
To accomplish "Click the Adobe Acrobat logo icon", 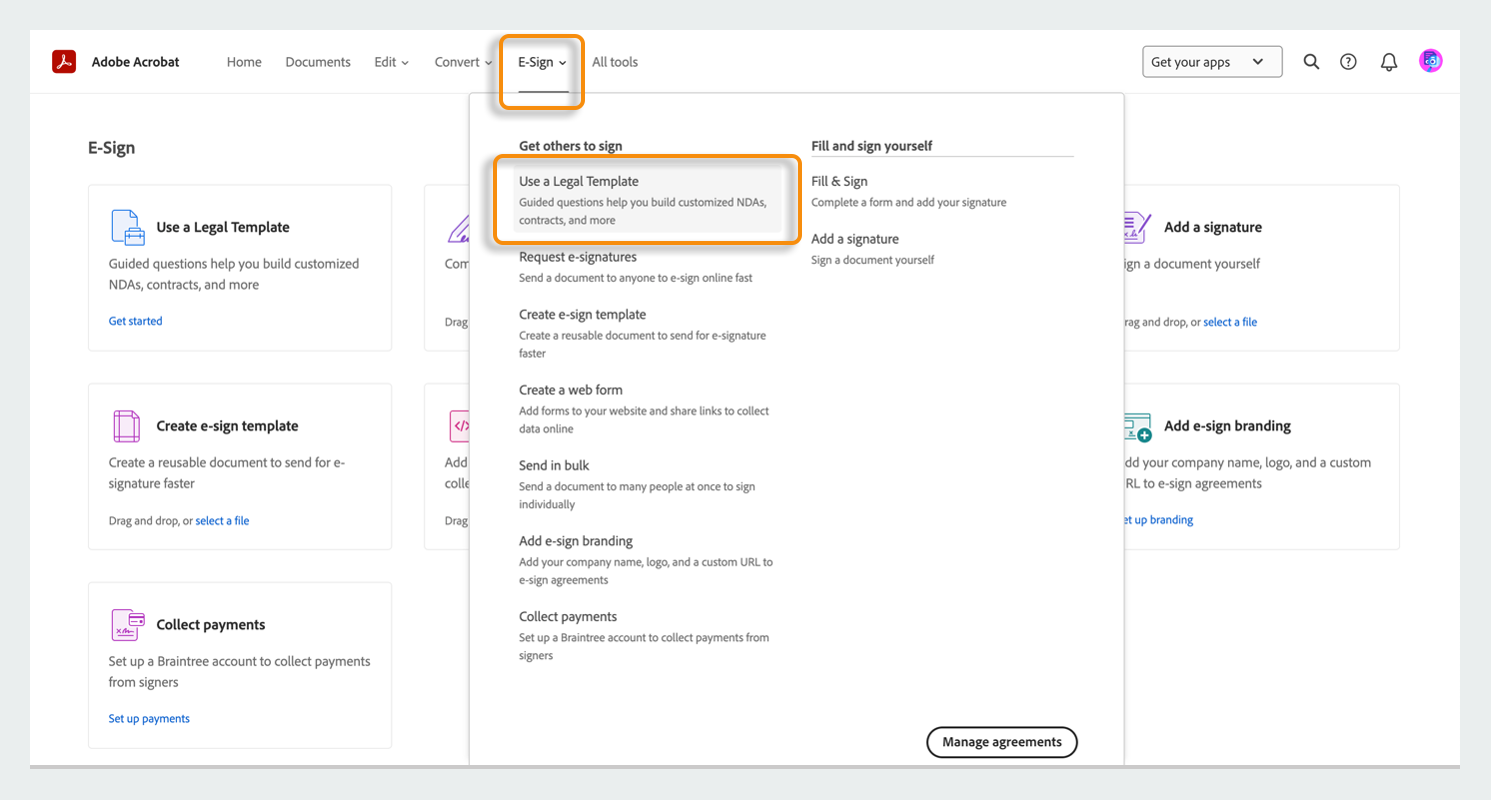I will (64, 61).
